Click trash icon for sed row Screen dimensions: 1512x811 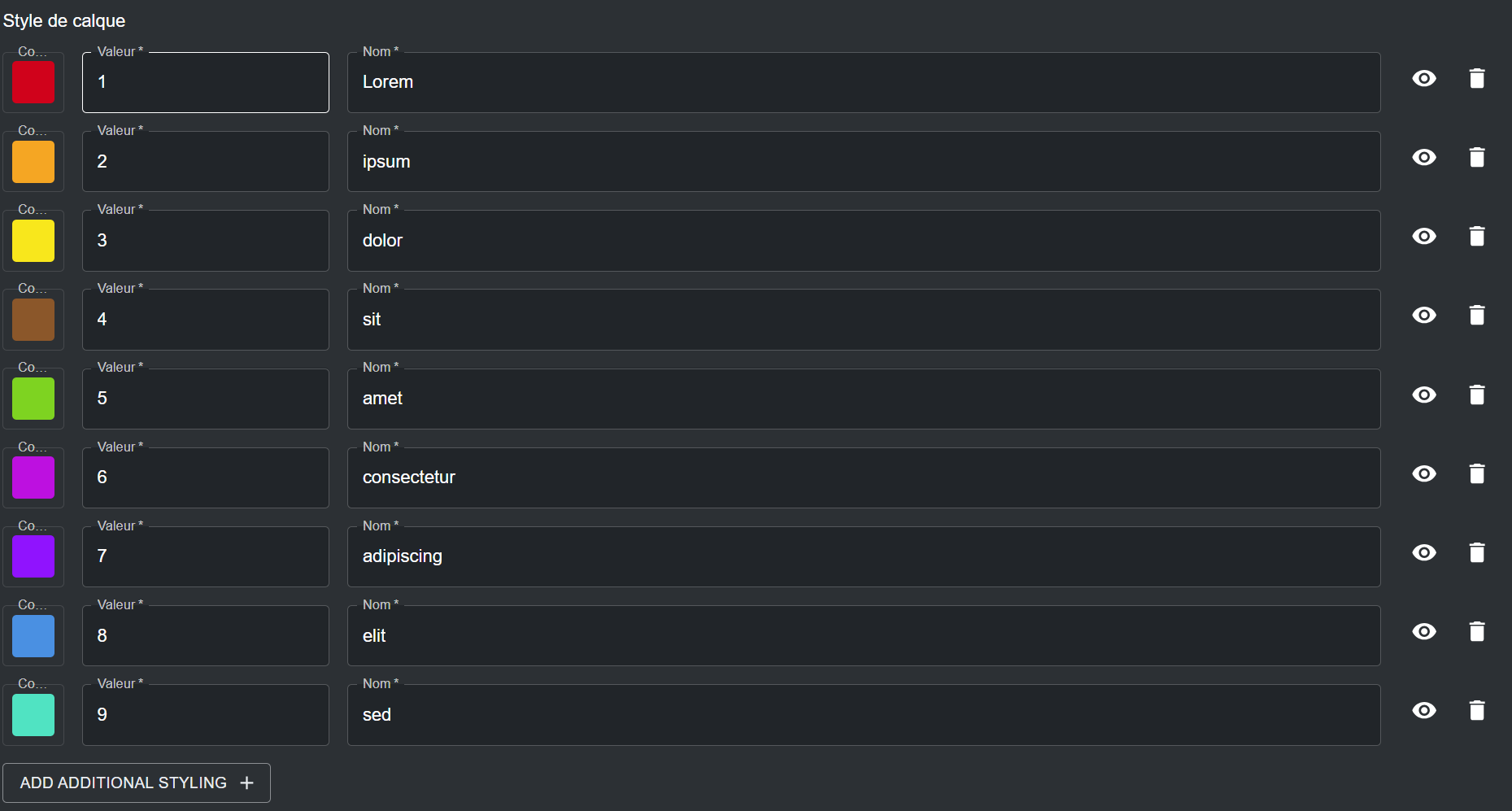point(1477,711)
